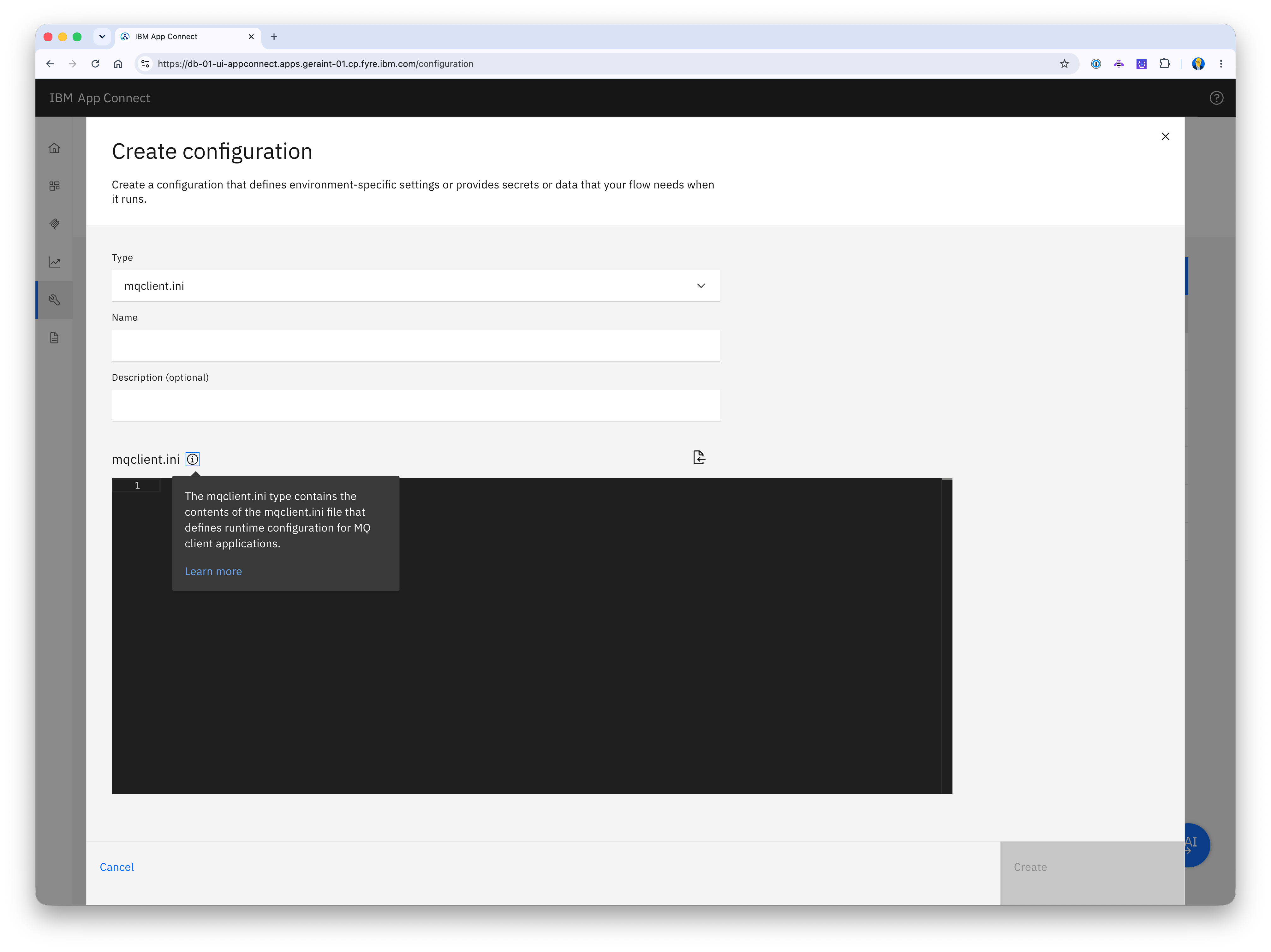Open the browser profile avatar

click(x=1198, y=64)
